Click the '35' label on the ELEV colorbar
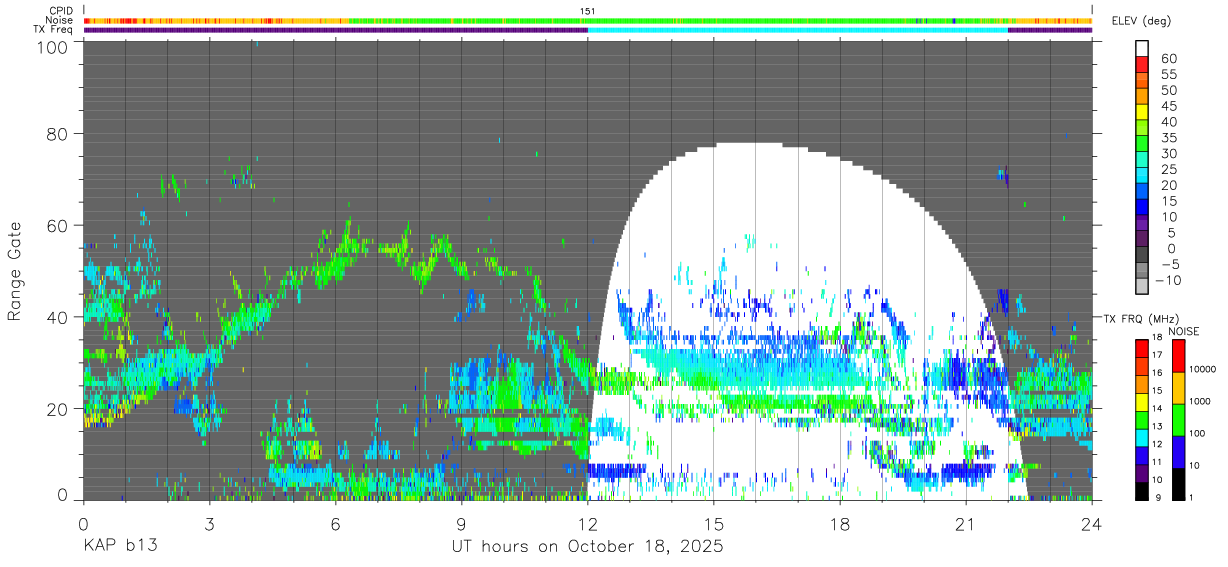 click(x=1168, y=137)
